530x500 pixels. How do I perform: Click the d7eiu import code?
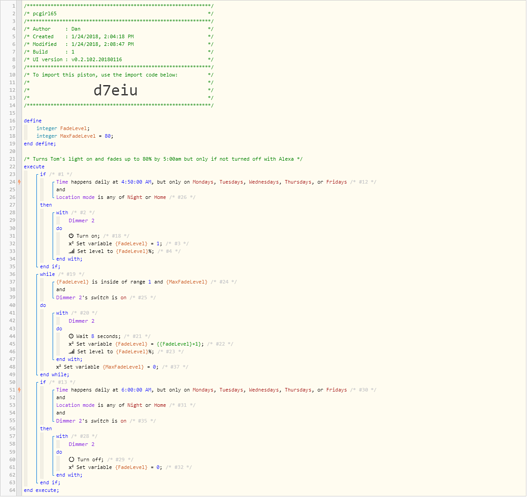coord(116,91)
